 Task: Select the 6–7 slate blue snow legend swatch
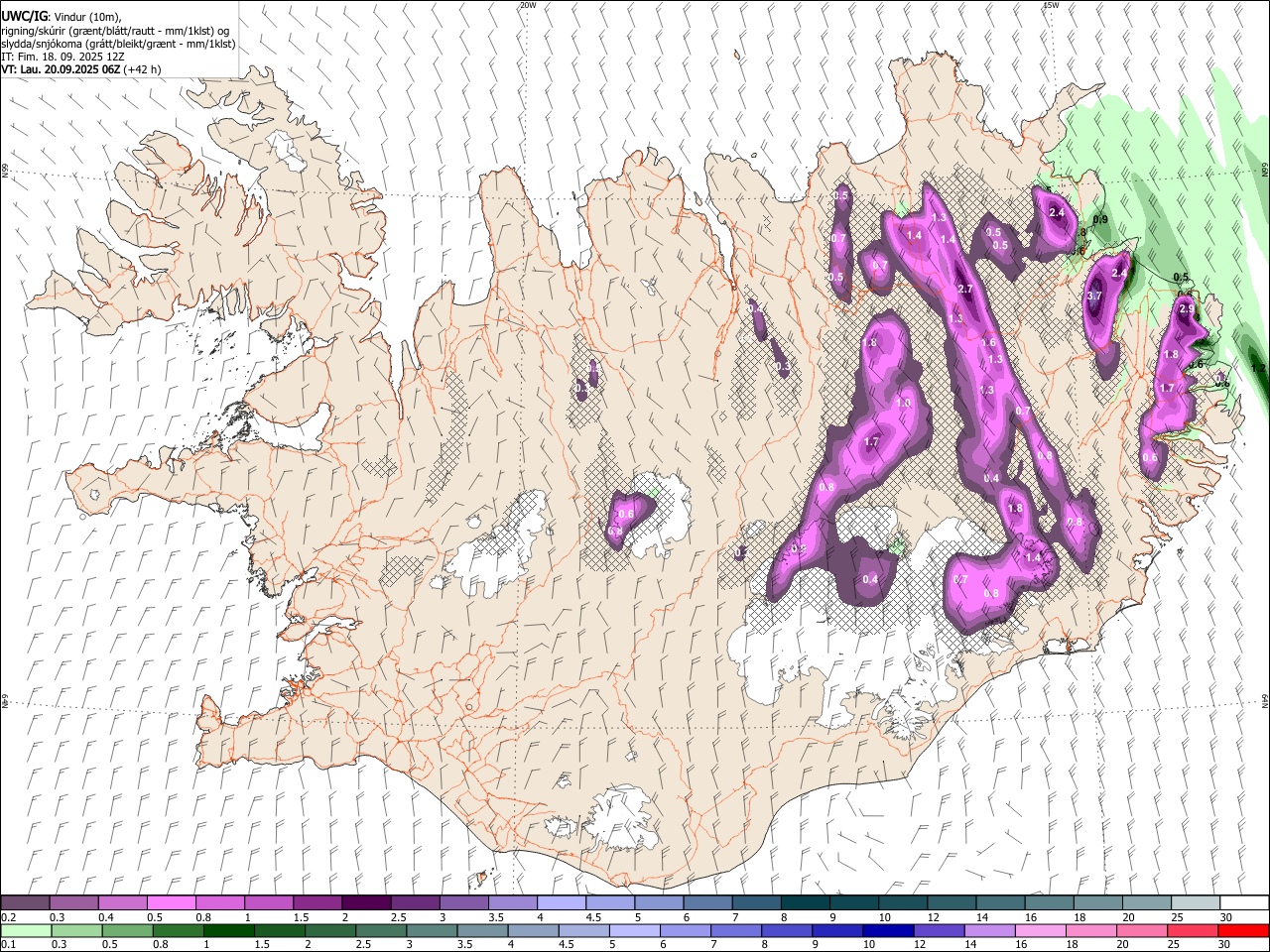click(707, 902)
